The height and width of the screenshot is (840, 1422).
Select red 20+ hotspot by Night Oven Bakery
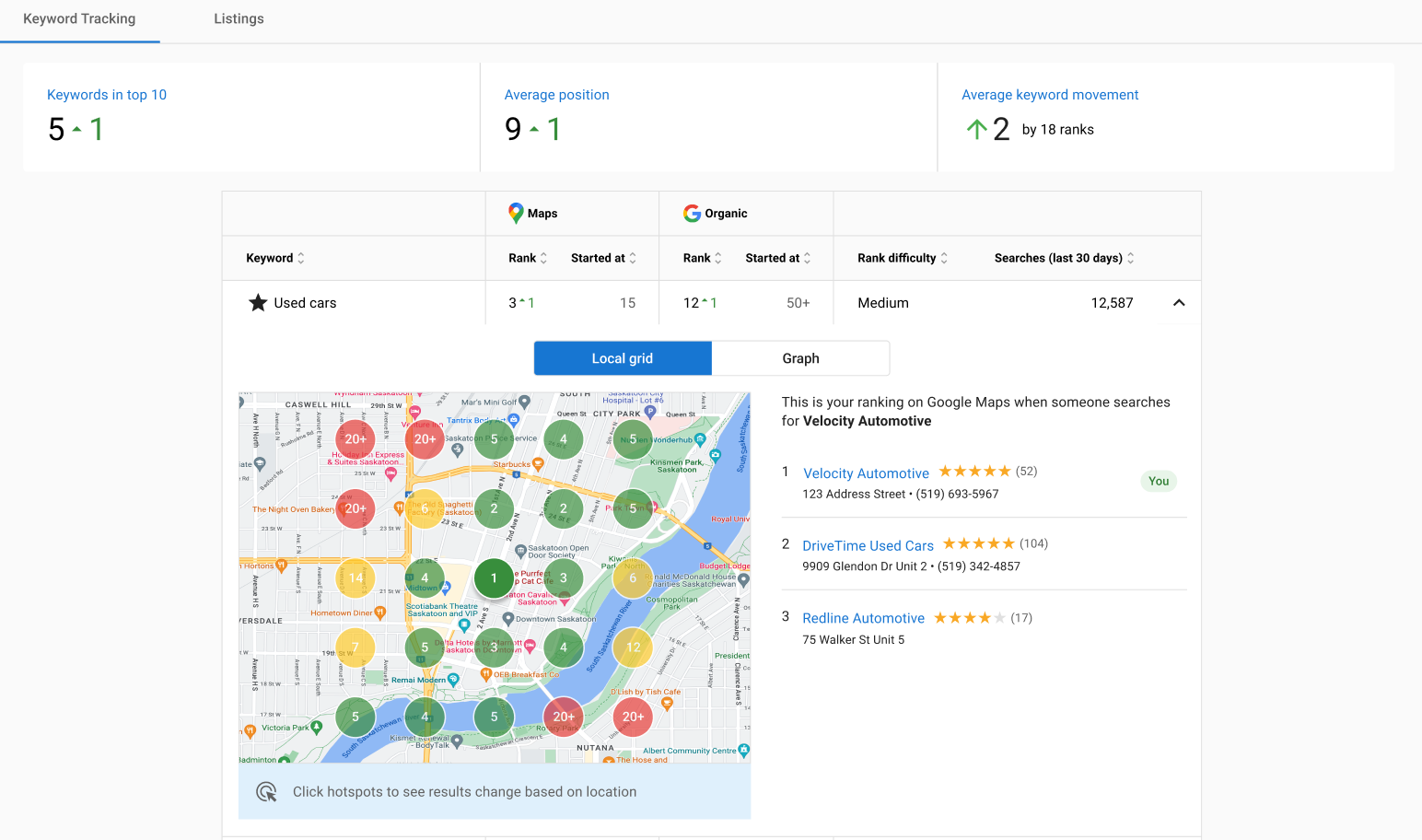(x=355, y=508)
